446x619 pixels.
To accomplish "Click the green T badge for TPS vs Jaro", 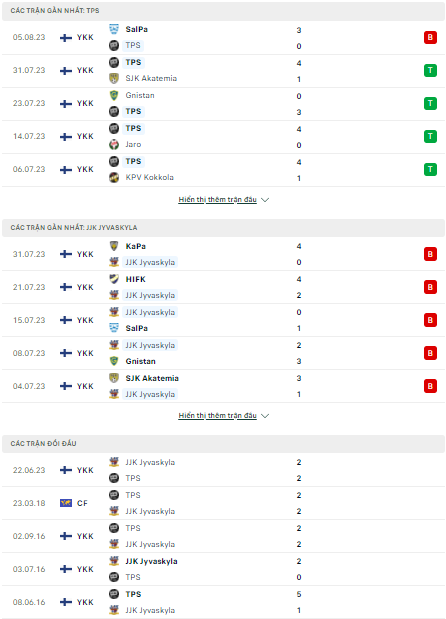I will 430,137.
